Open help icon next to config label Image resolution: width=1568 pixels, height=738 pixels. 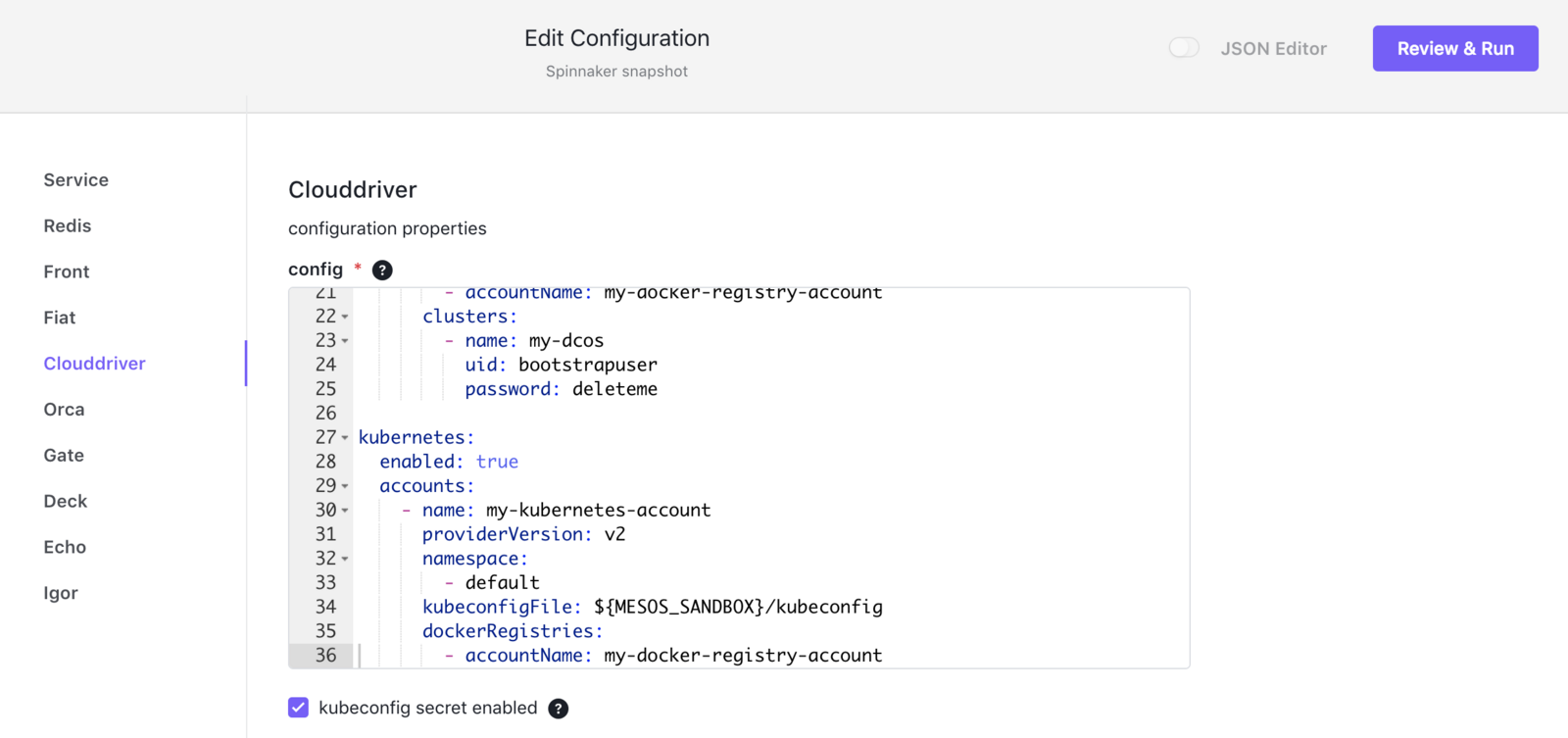(x=382, y=271)
